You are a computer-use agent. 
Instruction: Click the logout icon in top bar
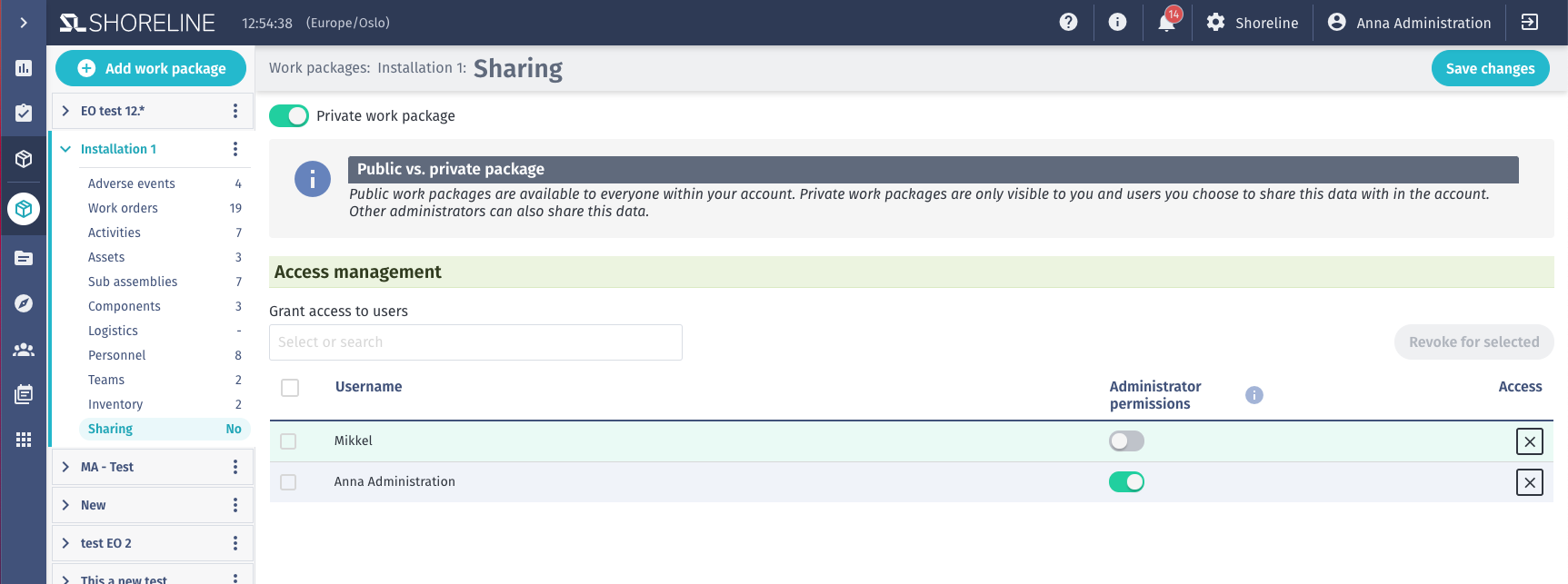click(x=1530, y=23)
